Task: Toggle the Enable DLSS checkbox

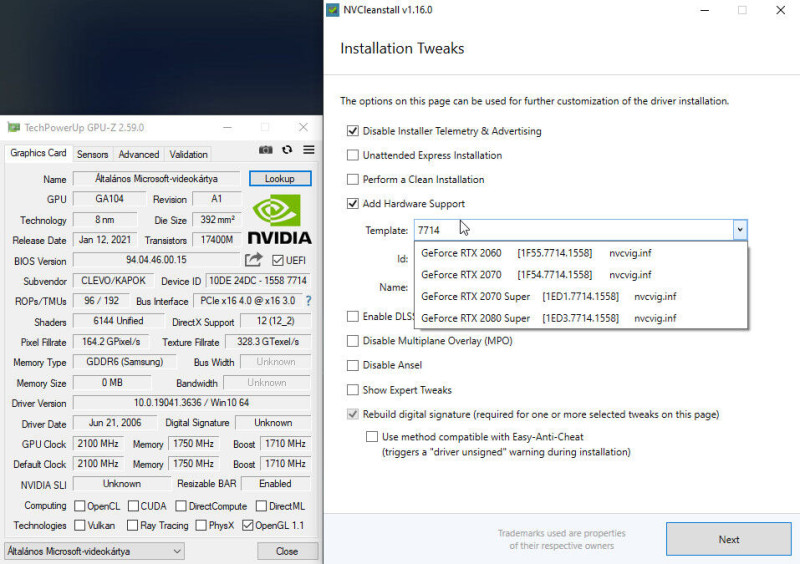Action: point(353,316)
